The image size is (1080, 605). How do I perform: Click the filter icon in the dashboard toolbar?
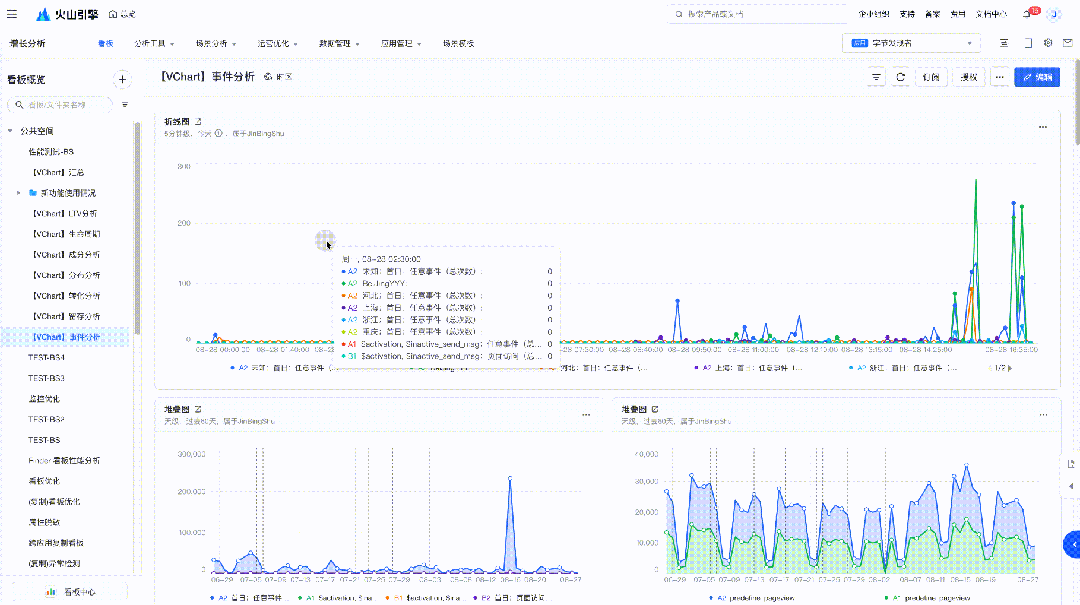click(876, 77)
